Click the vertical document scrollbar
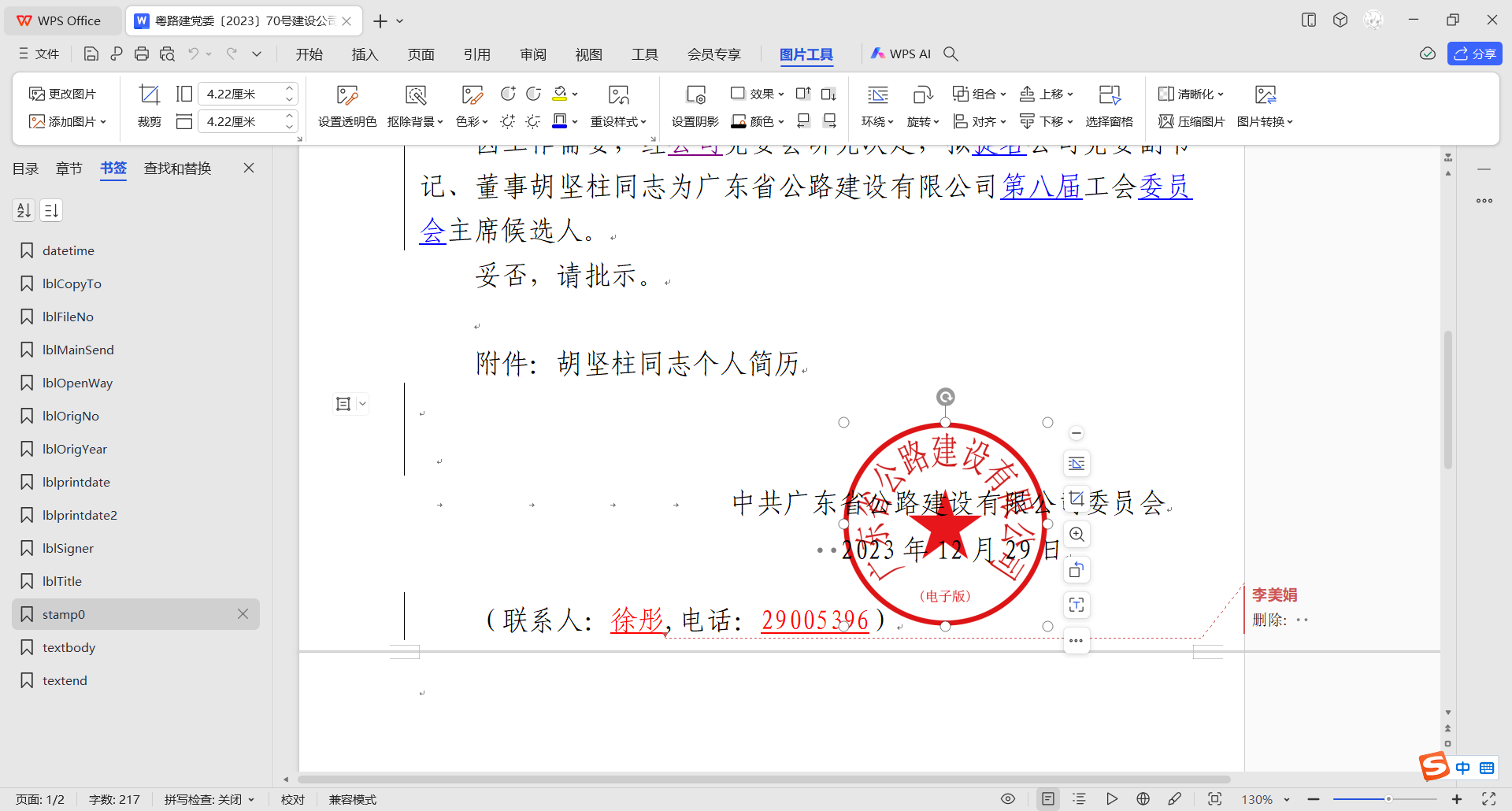Viewport: 1512px width, 811px height. pos(1447,400)
